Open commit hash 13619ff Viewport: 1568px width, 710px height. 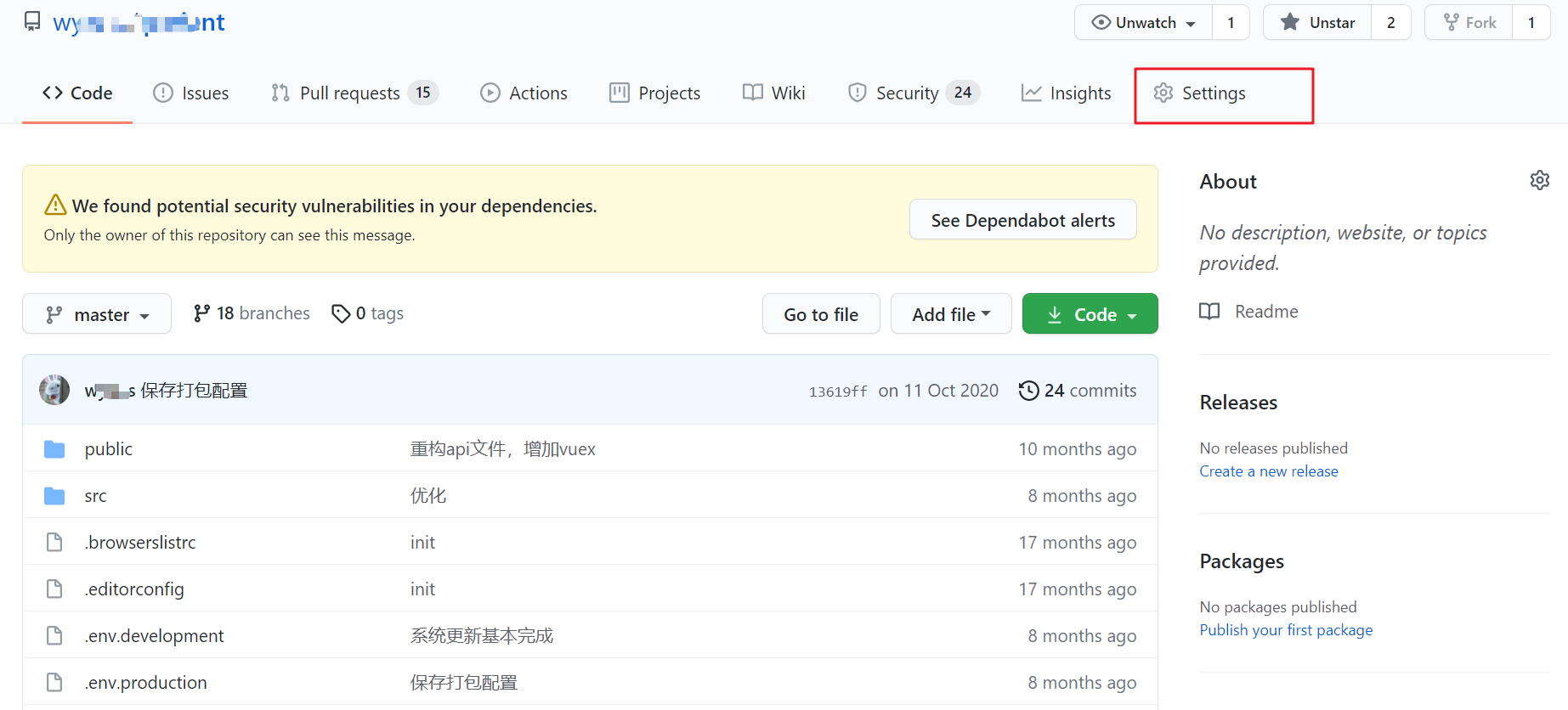click(838, 392)
